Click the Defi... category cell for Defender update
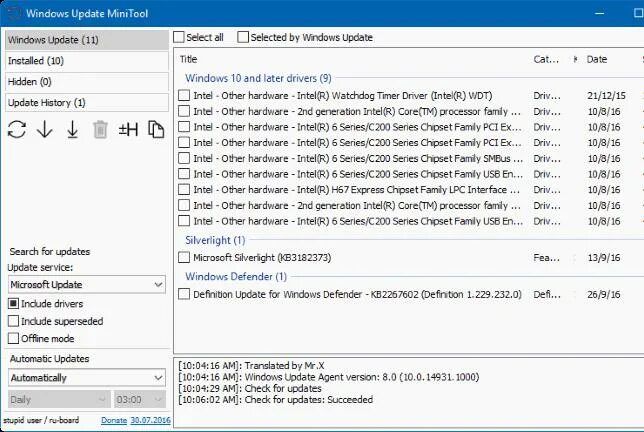 click(546, 294)
